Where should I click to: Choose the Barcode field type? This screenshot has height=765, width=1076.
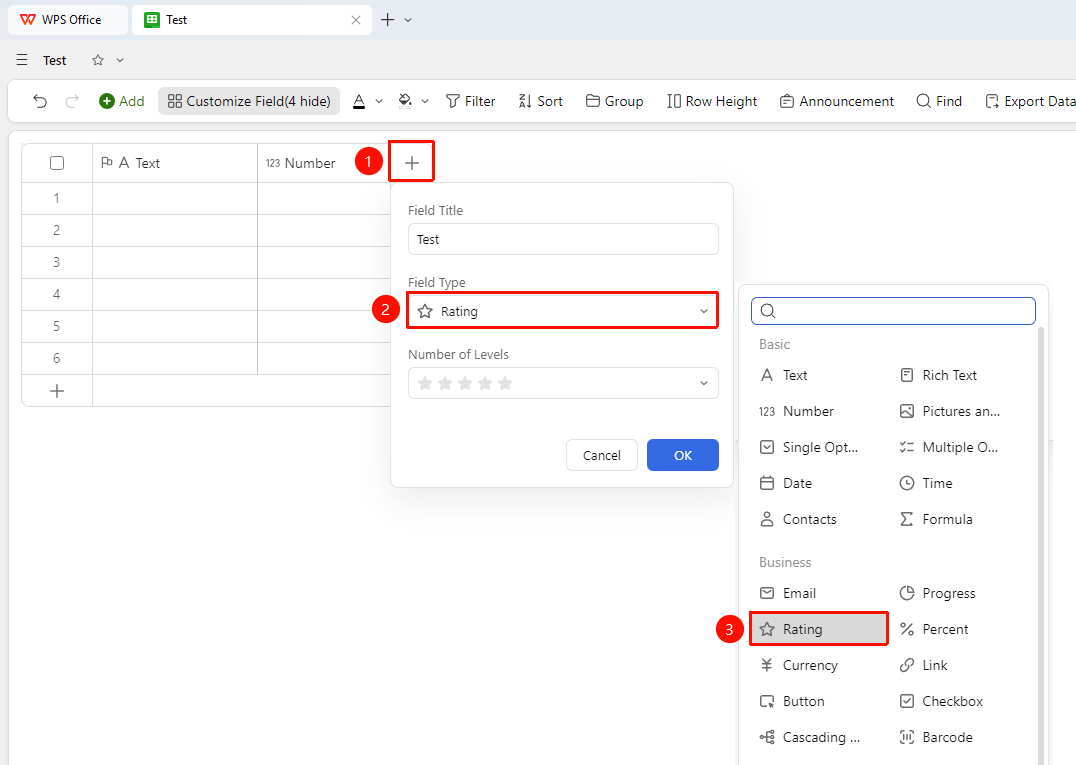(935, 738)
